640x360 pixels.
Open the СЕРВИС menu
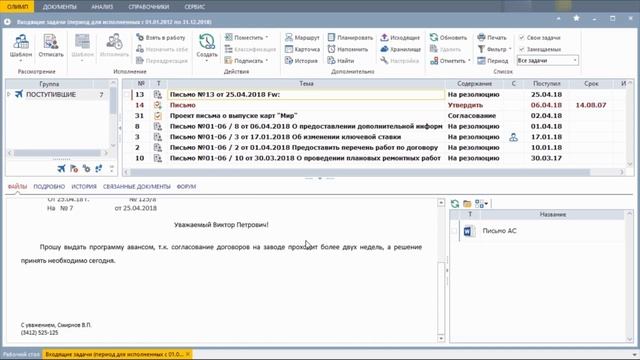(x=195, y=7)
